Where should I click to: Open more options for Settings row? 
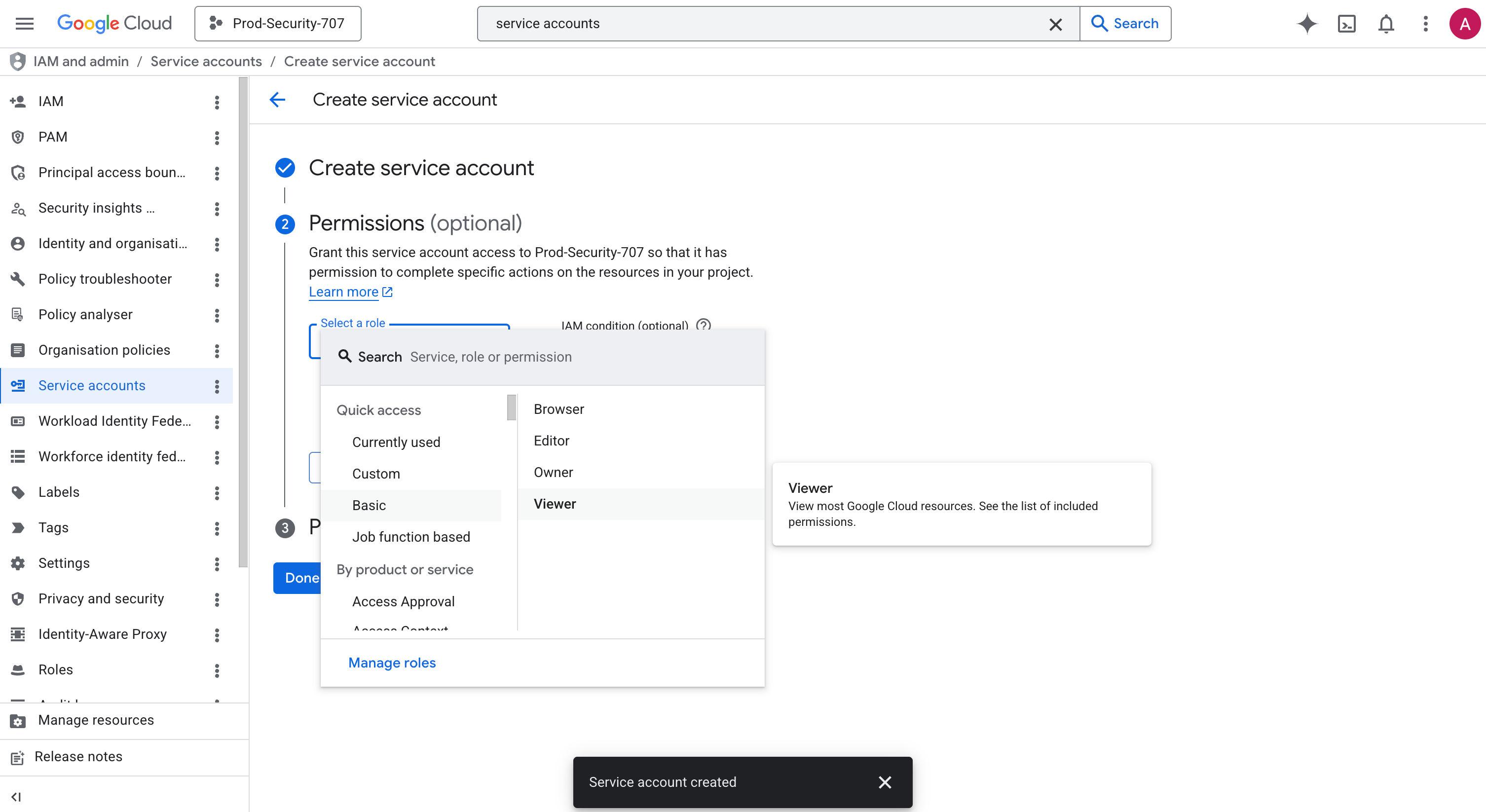click(x=217, y=564)
